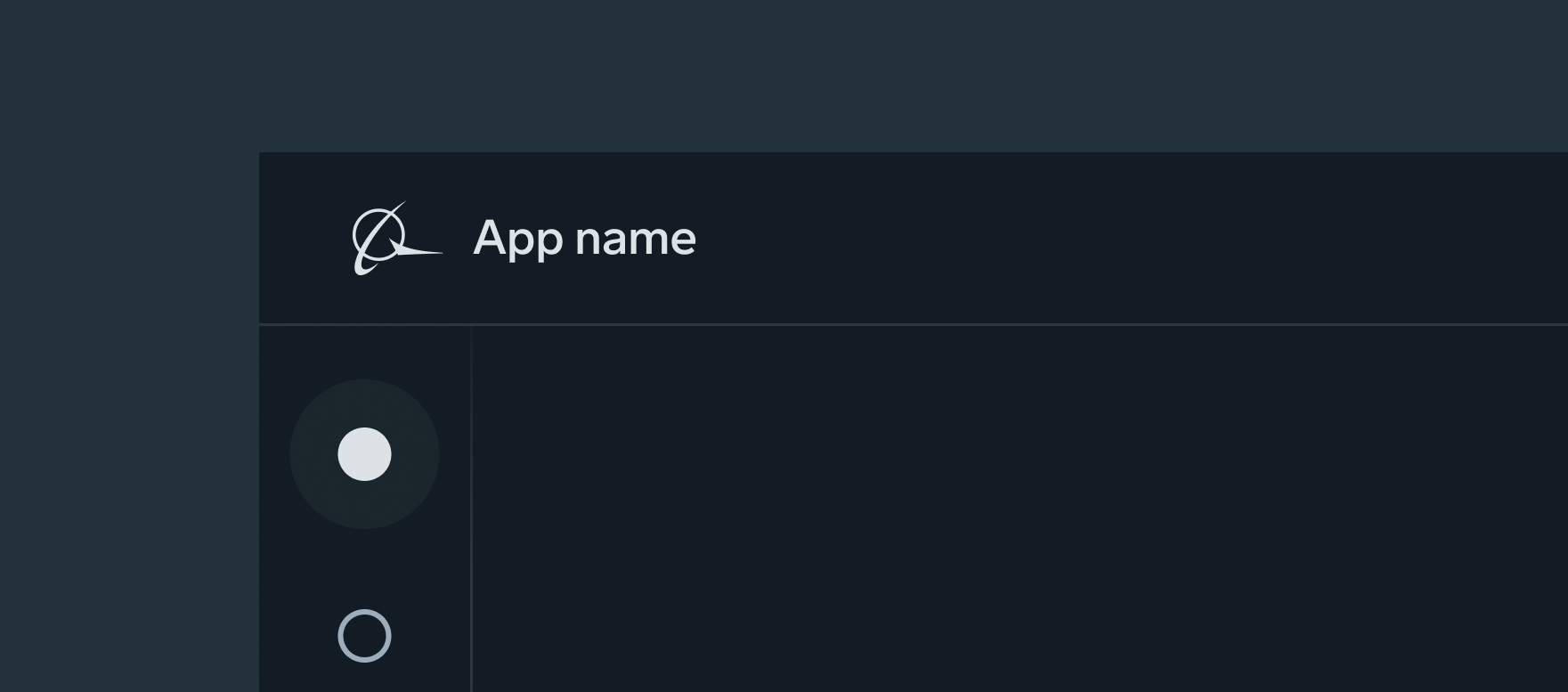The image size is (1568, 692).
Task: Click the word "name" in the header title
Action: pos(635,239)
